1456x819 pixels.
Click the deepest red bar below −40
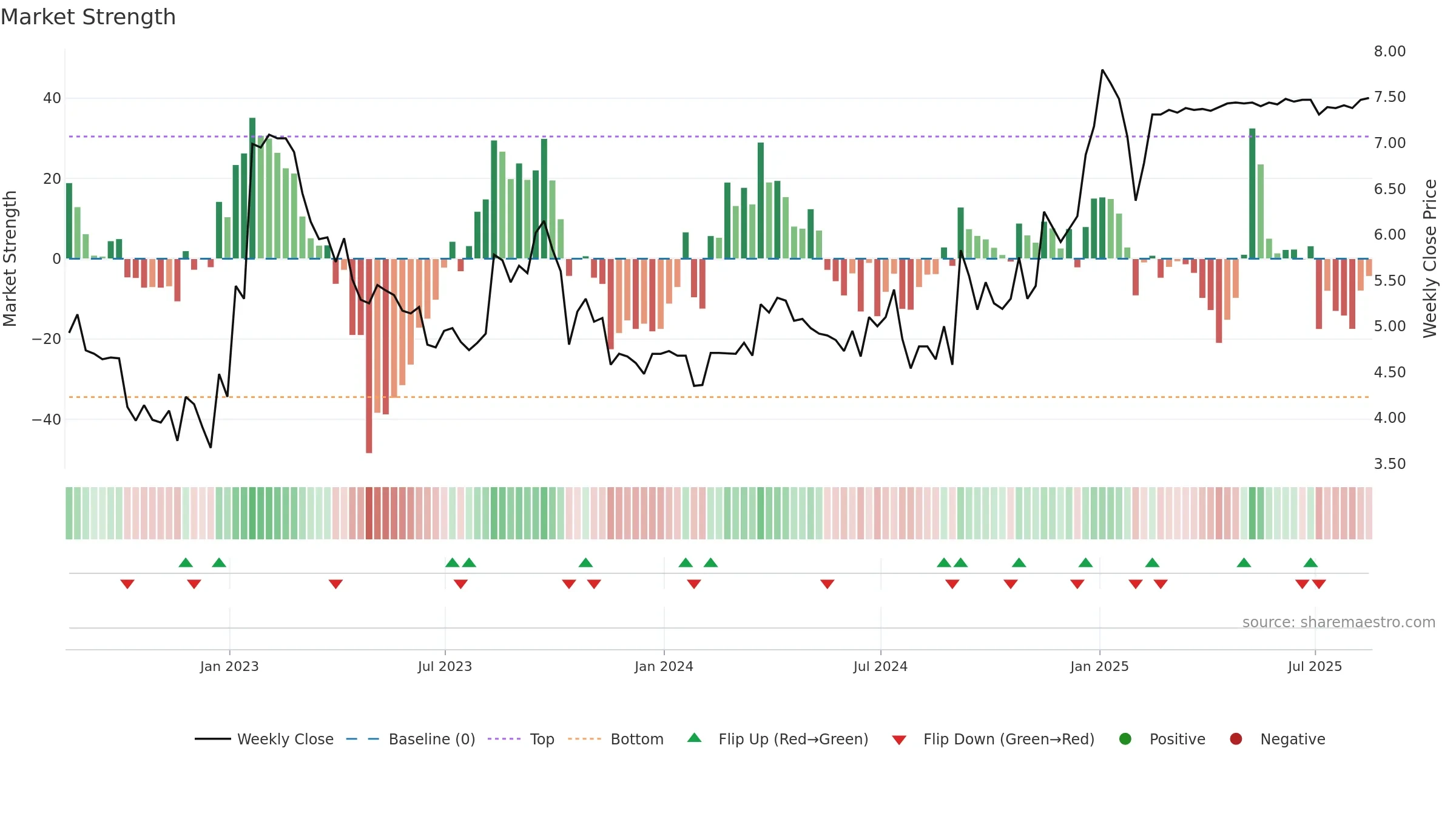tap(369, 356)
